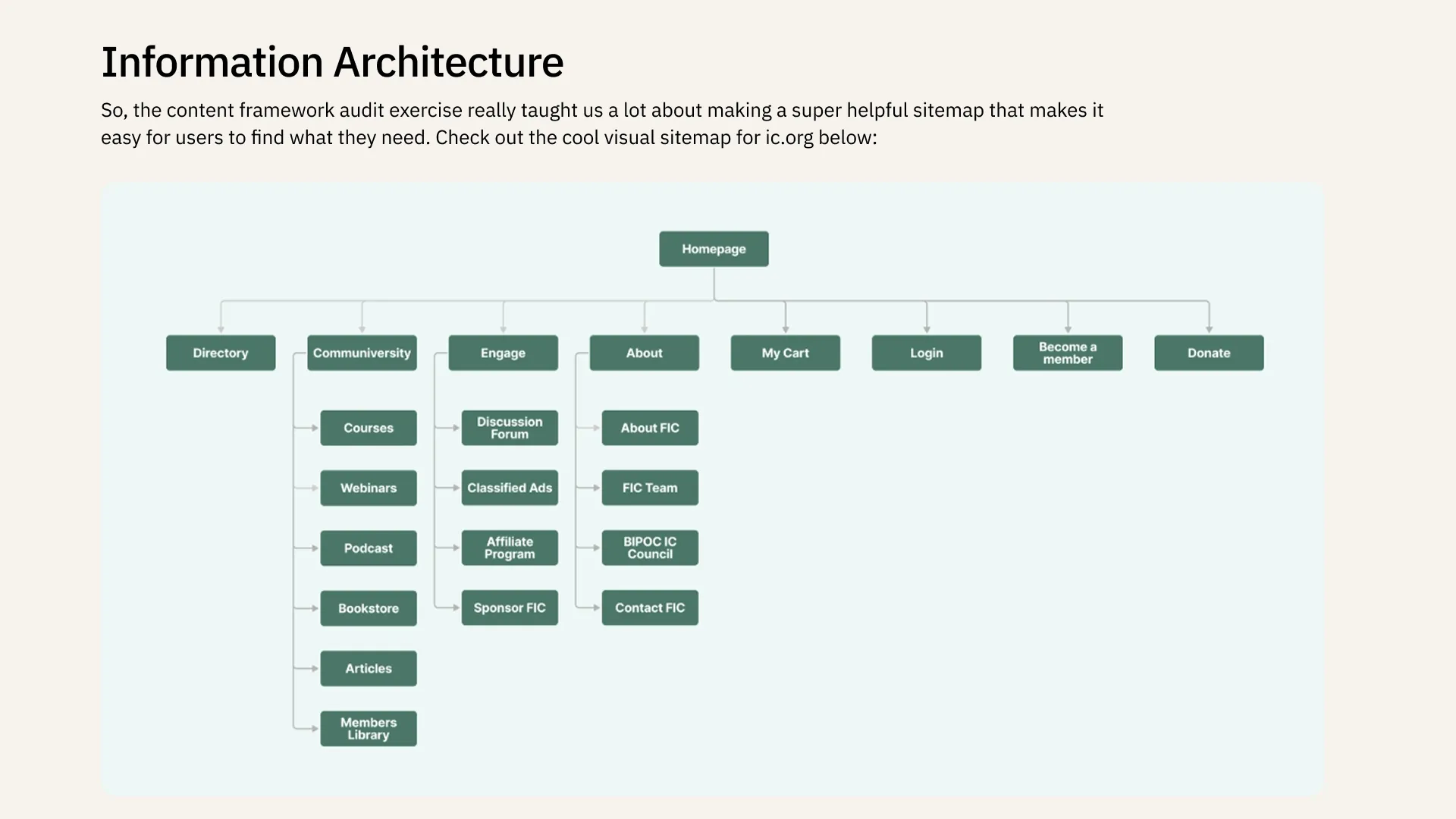Select the Engage parent node
1456x819 pixels.
pyautogui.click(x=503, y=353)
